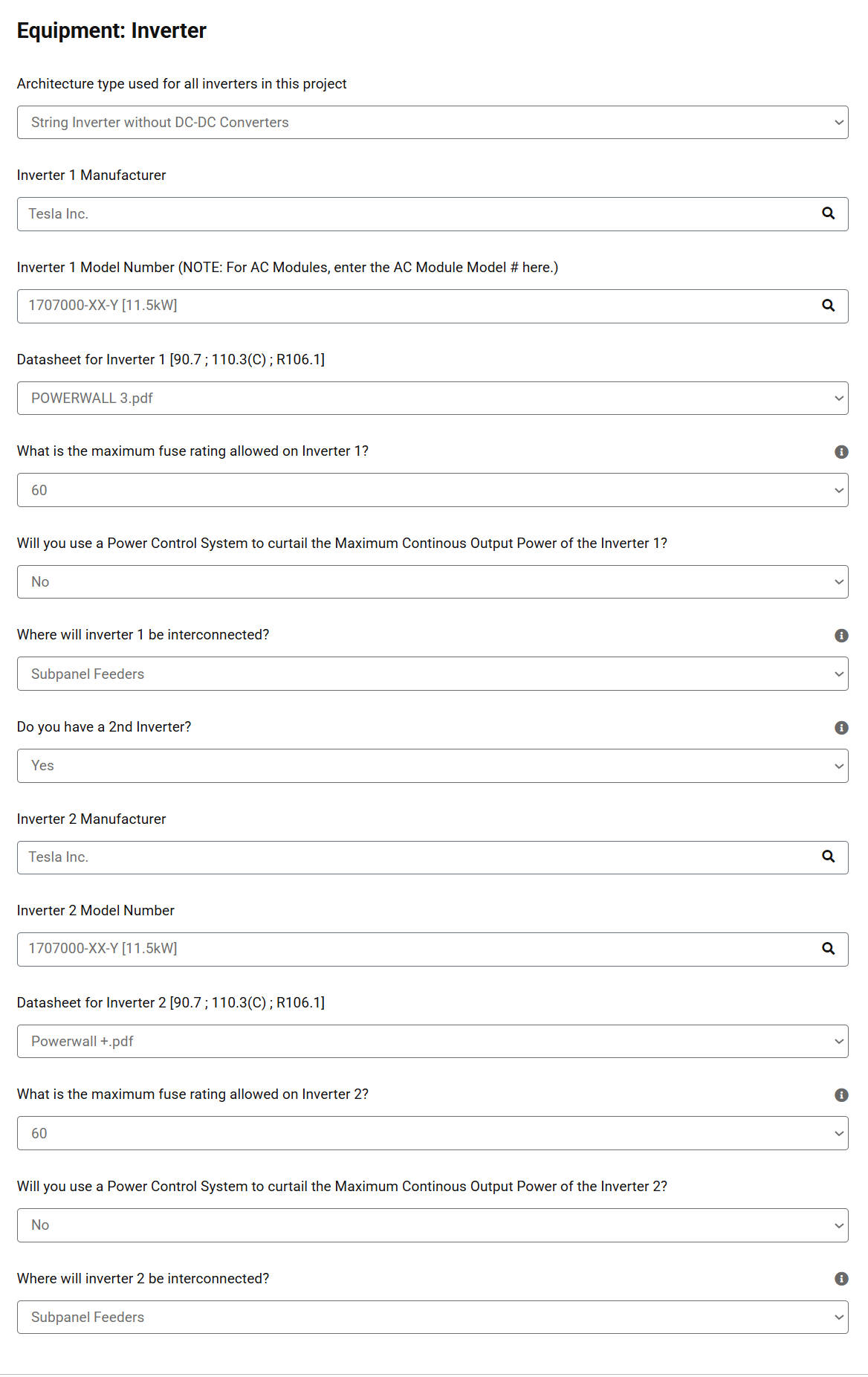Click search icon in Inverter 1 Model Number field
The image size is (868, 1377).
[x=828, y=306]
